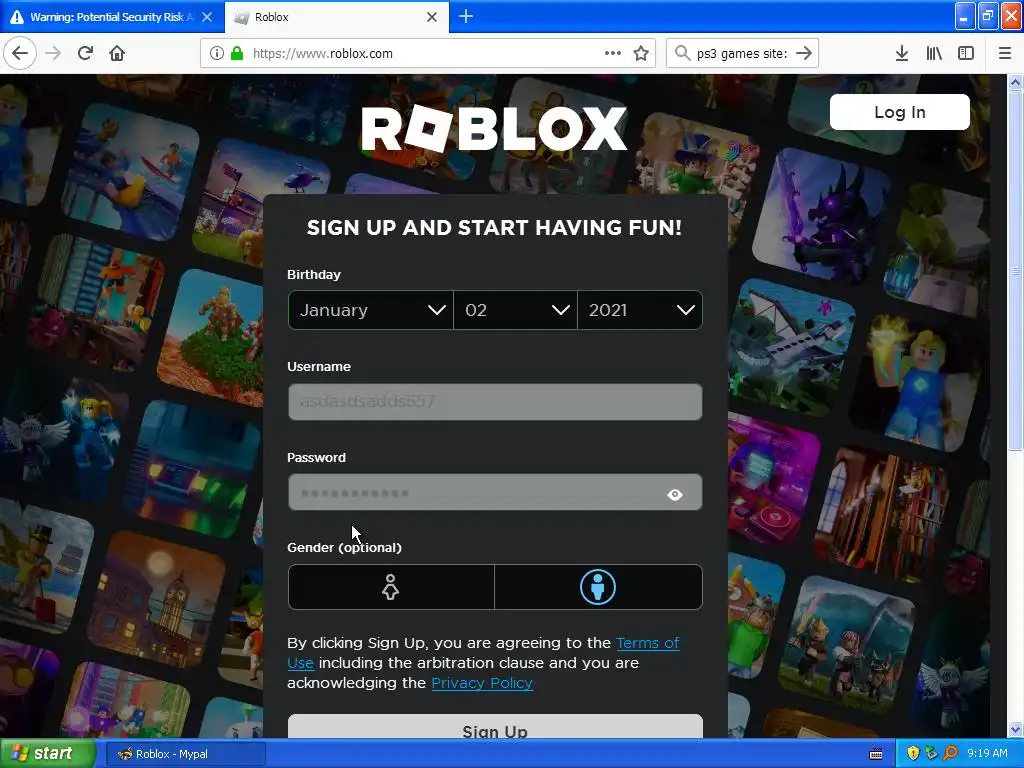The height and width of the screenshot is (768, 1024).
Task: Click the Username input field
Action: point(495,402)
